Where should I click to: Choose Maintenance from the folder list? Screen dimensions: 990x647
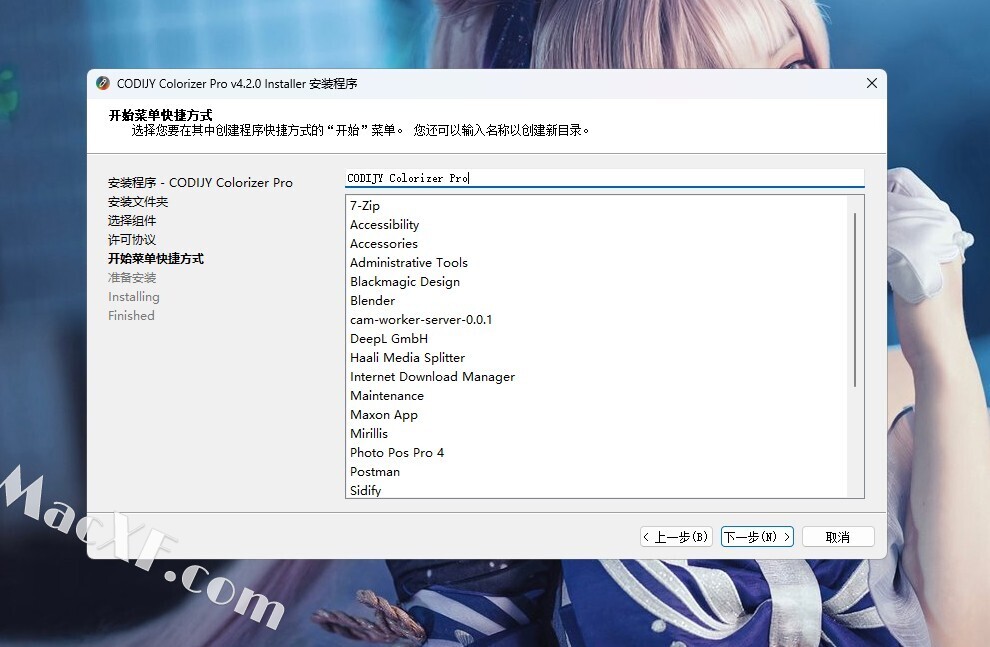click(387, 396)
